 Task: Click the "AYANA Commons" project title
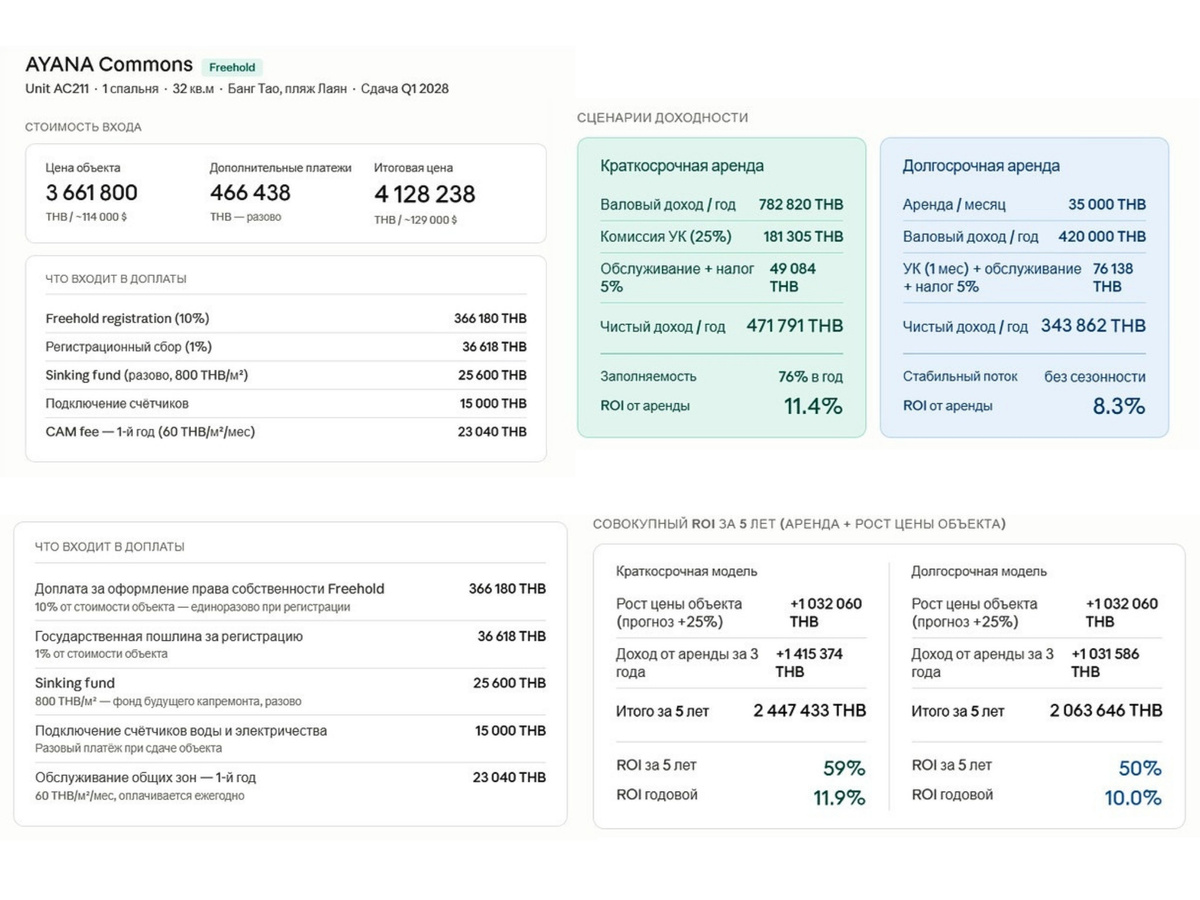pos(109,64)
